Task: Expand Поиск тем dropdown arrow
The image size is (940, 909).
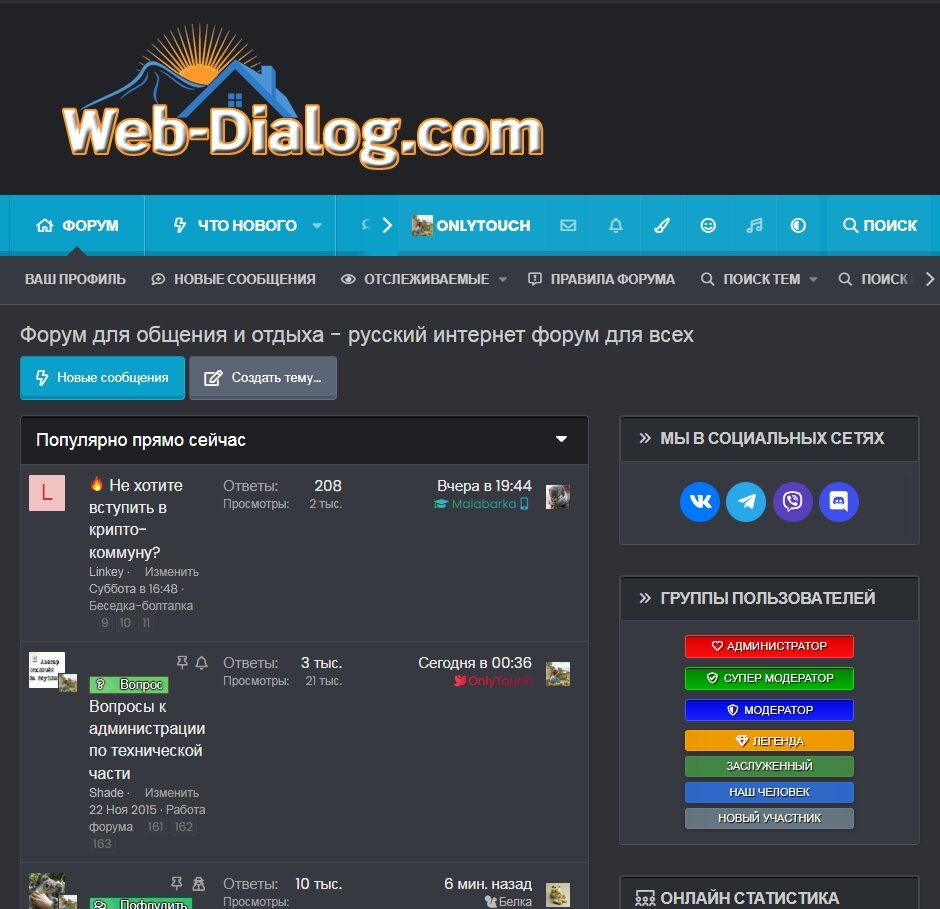Action: pos(813,279)
